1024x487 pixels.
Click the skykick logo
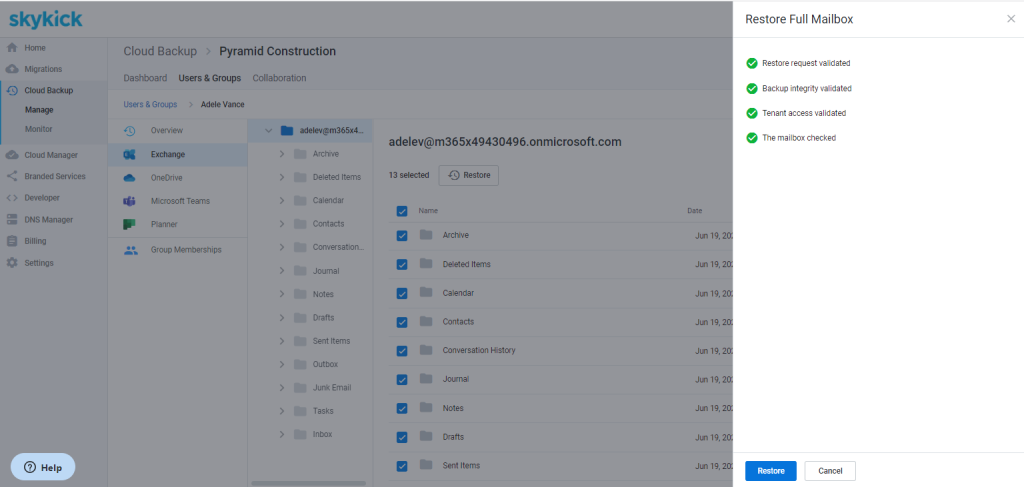(x=46, y=20)
